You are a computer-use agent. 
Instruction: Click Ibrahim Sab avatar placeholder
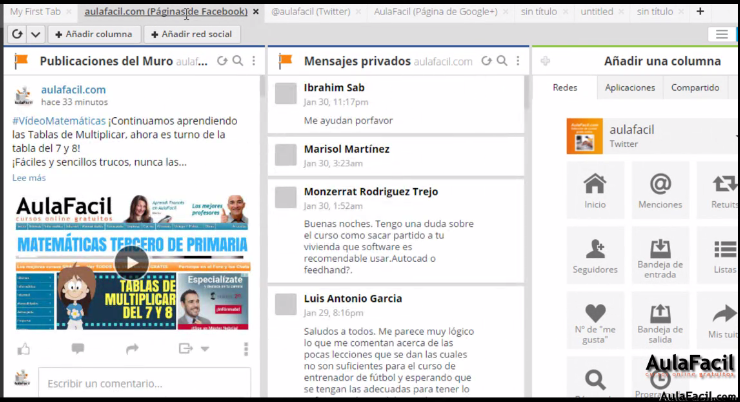(286, 93)
